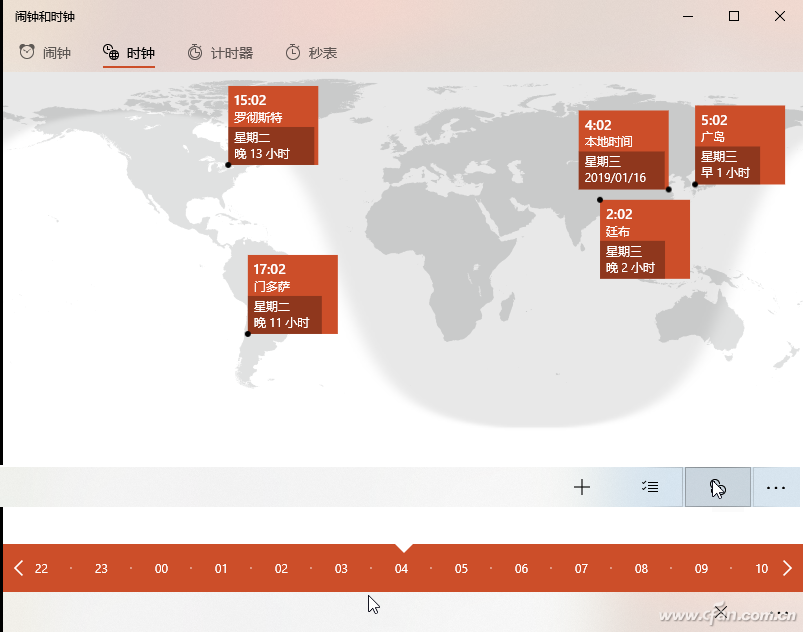
Task: Switch to the 计时器 timer tab
Action: click(x=220, y=53)
